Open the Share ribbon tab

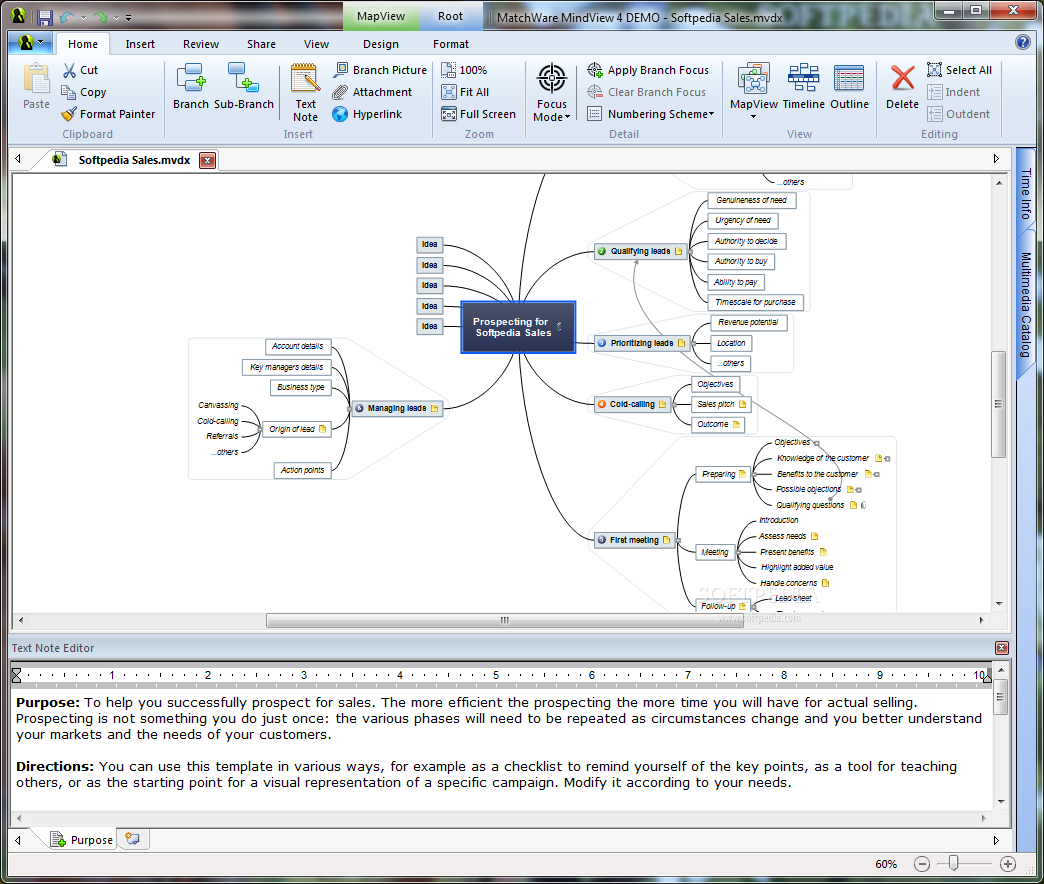[261, 44]
